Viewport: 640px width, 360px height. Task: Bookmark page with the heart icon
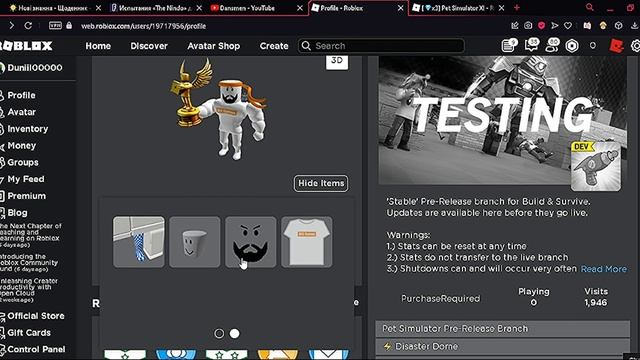click(568, 26)
